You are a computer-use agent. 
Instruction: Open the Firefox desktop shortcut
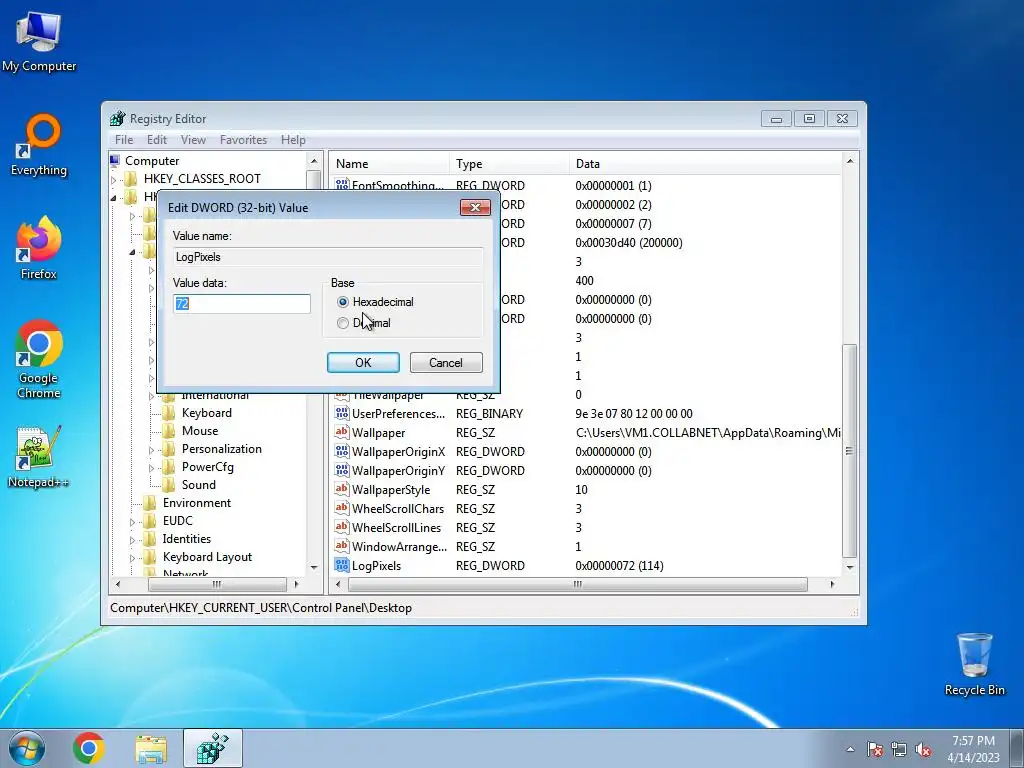pyautogui.click(x=39, y=248)
